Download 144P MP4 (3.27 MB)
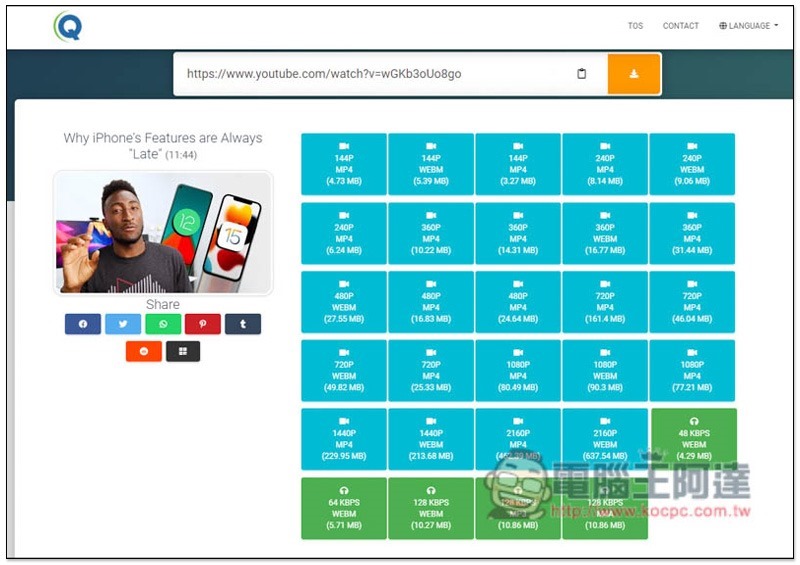The image size is (800, 565). click(x=518, y=164)
